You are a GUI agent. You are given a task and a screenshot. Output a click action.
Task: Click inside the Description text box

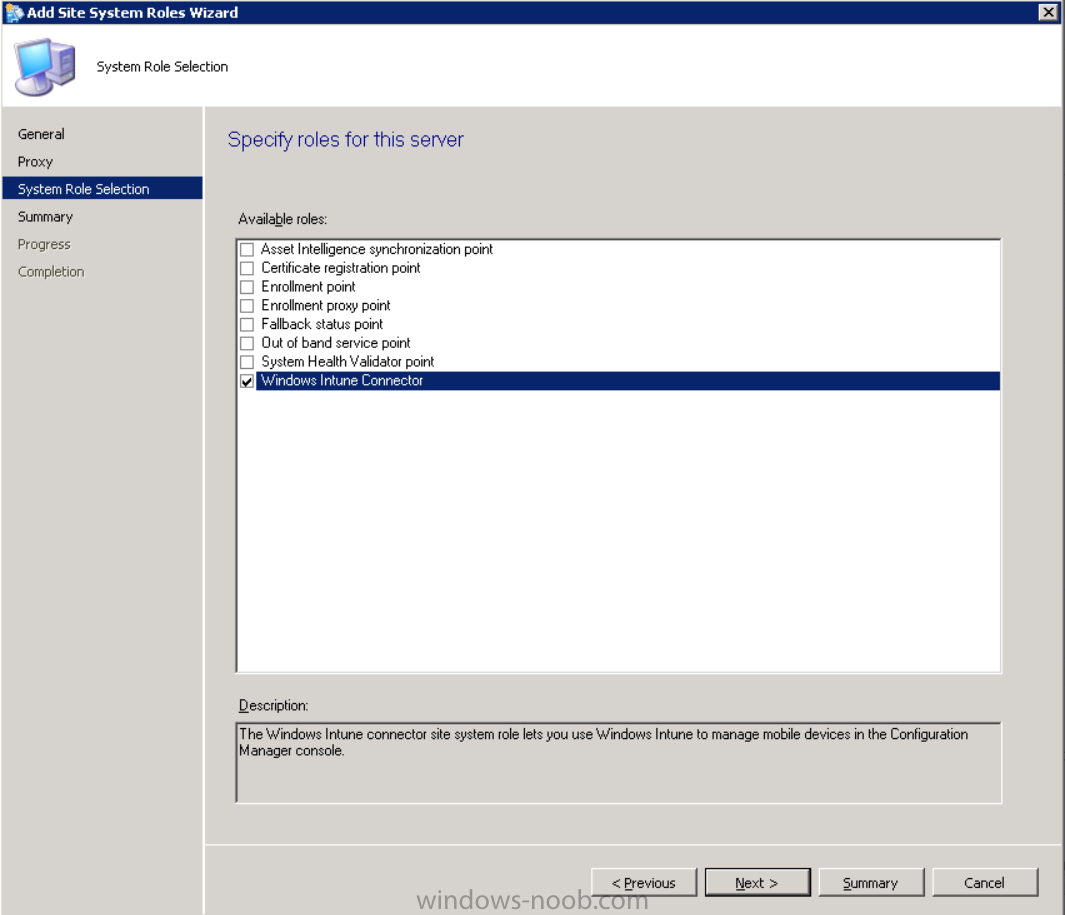pyautogui.click(x=619, y=762)
